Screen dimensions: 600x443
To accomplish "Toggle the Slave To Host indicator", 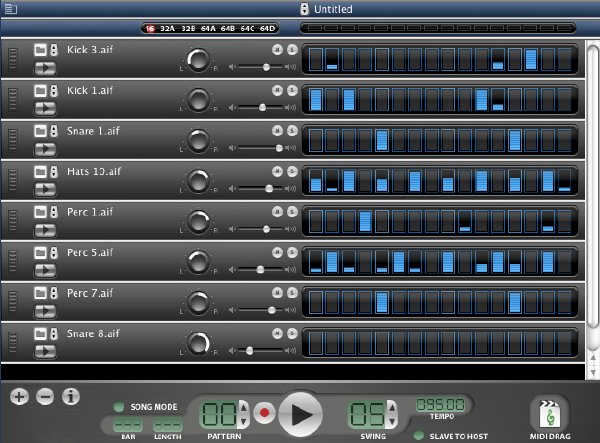I will [x=419, y=436].
